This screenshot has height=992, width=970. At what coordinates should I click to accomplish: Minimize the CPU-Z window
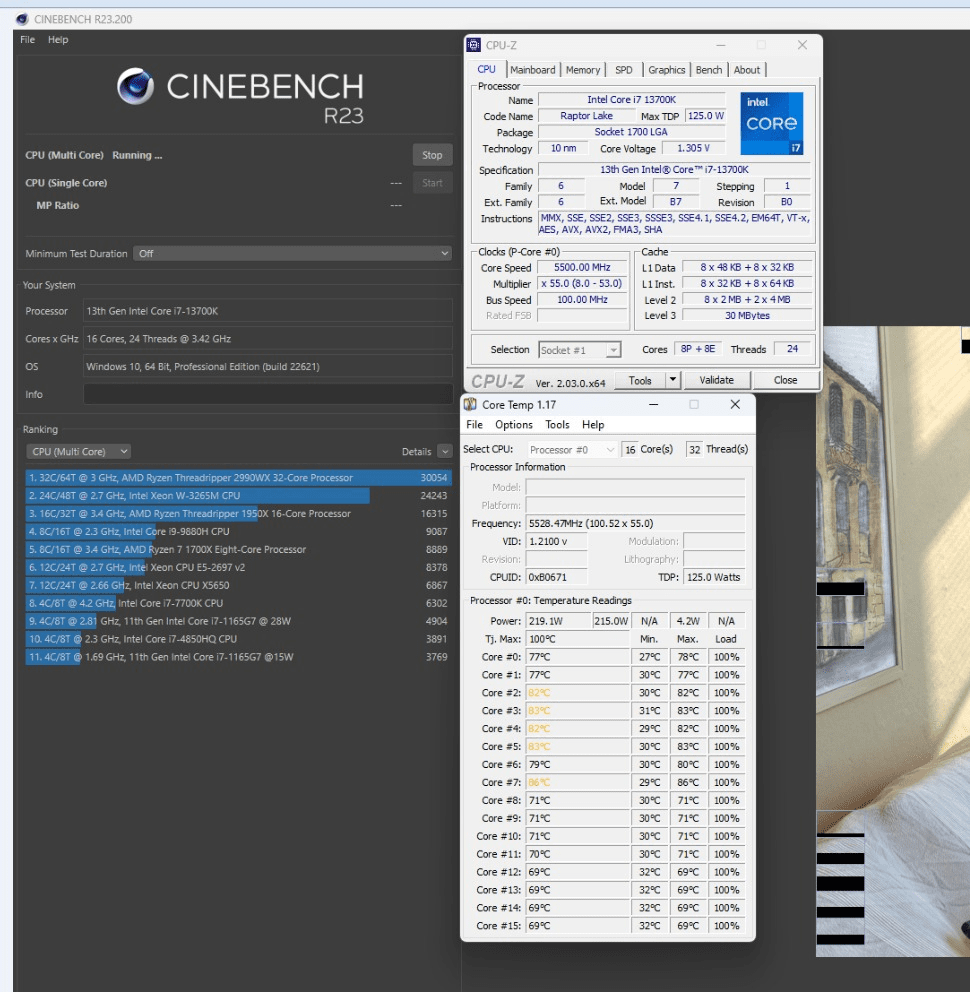click(721, 45)
